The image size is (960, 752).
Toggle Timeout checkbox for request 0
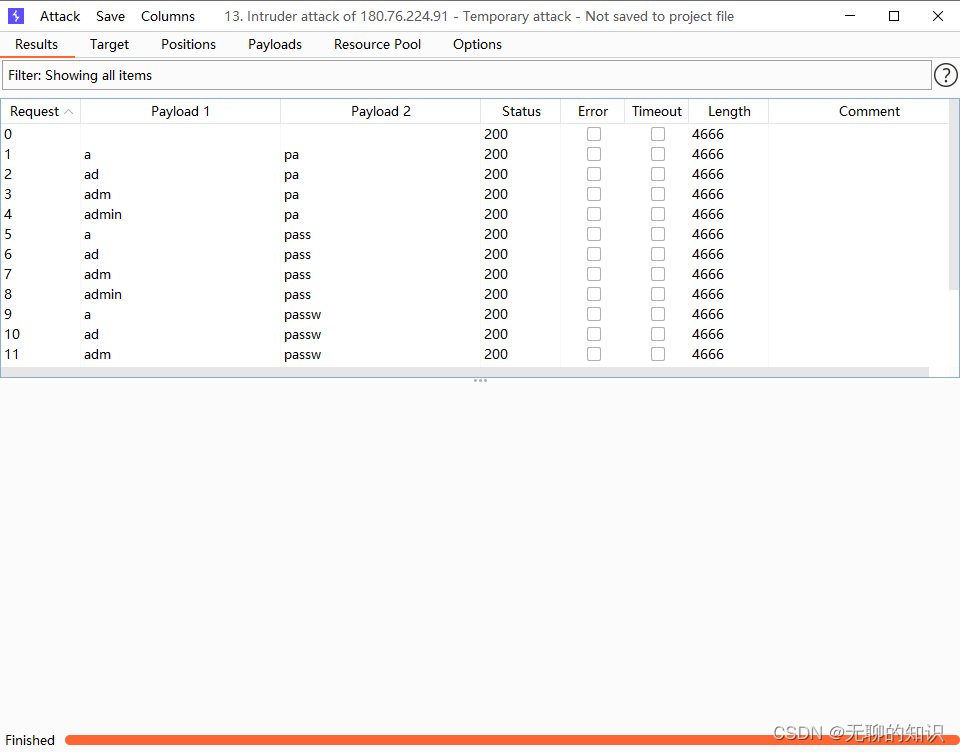pyautogui.click(x=658, y=134)
